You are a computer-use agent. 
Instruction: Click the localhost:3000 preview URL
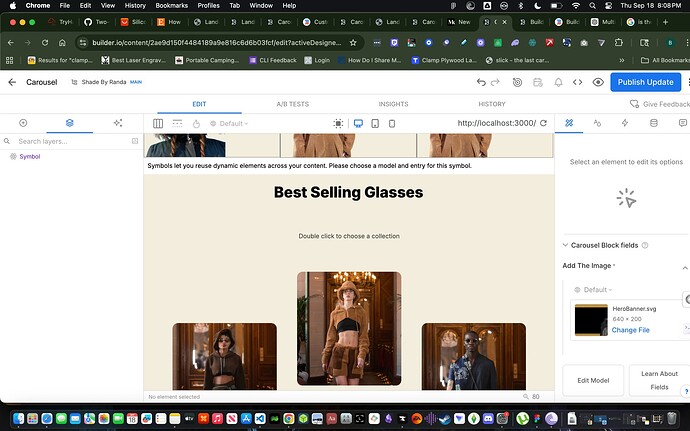tap(497, 123)
